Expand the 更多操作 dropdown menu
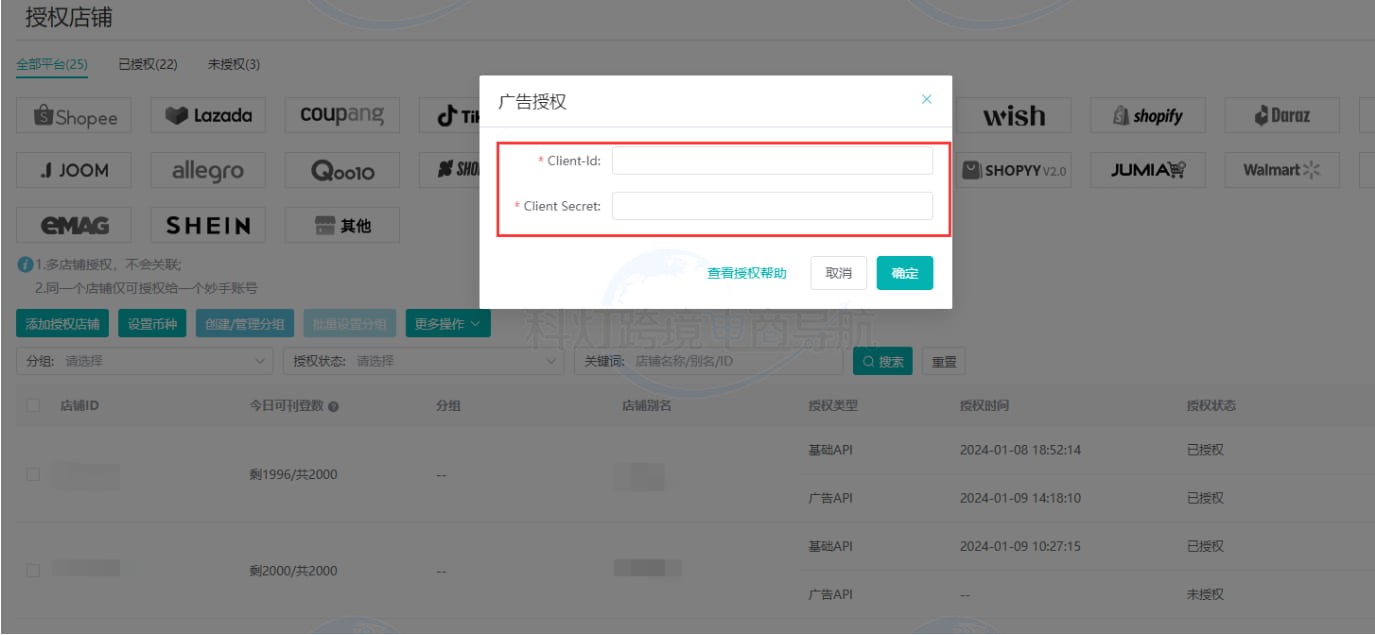Viewport: 1375px width, 635px height. point(447,324)
